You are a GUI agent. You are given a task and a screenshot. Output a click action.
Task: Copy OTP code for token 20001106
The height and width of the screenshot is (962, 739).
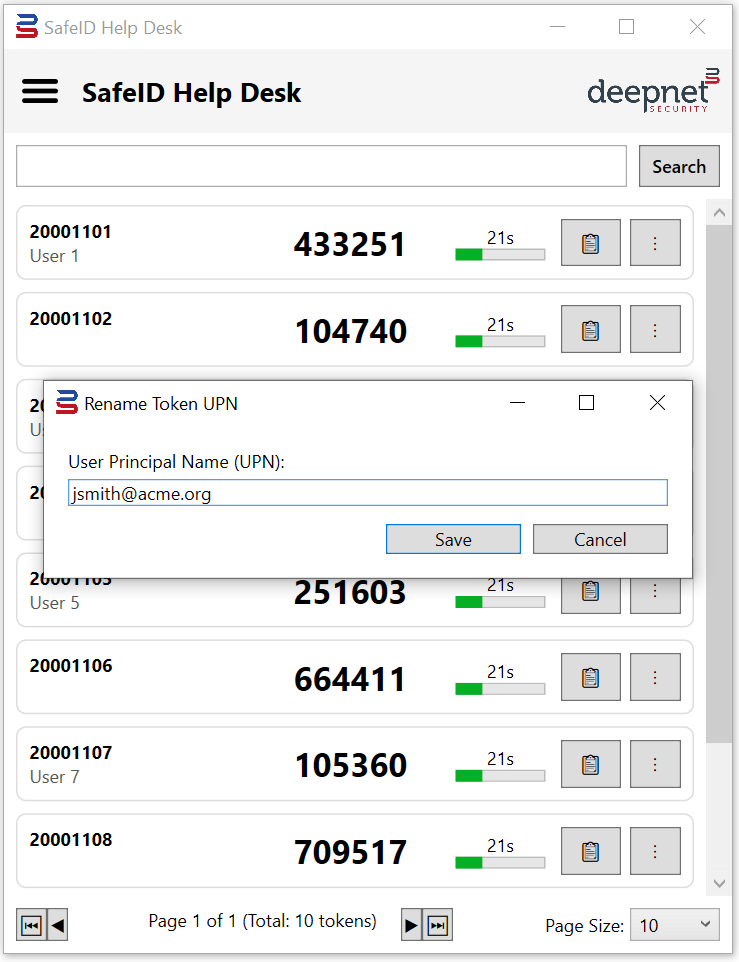(591, 677)
